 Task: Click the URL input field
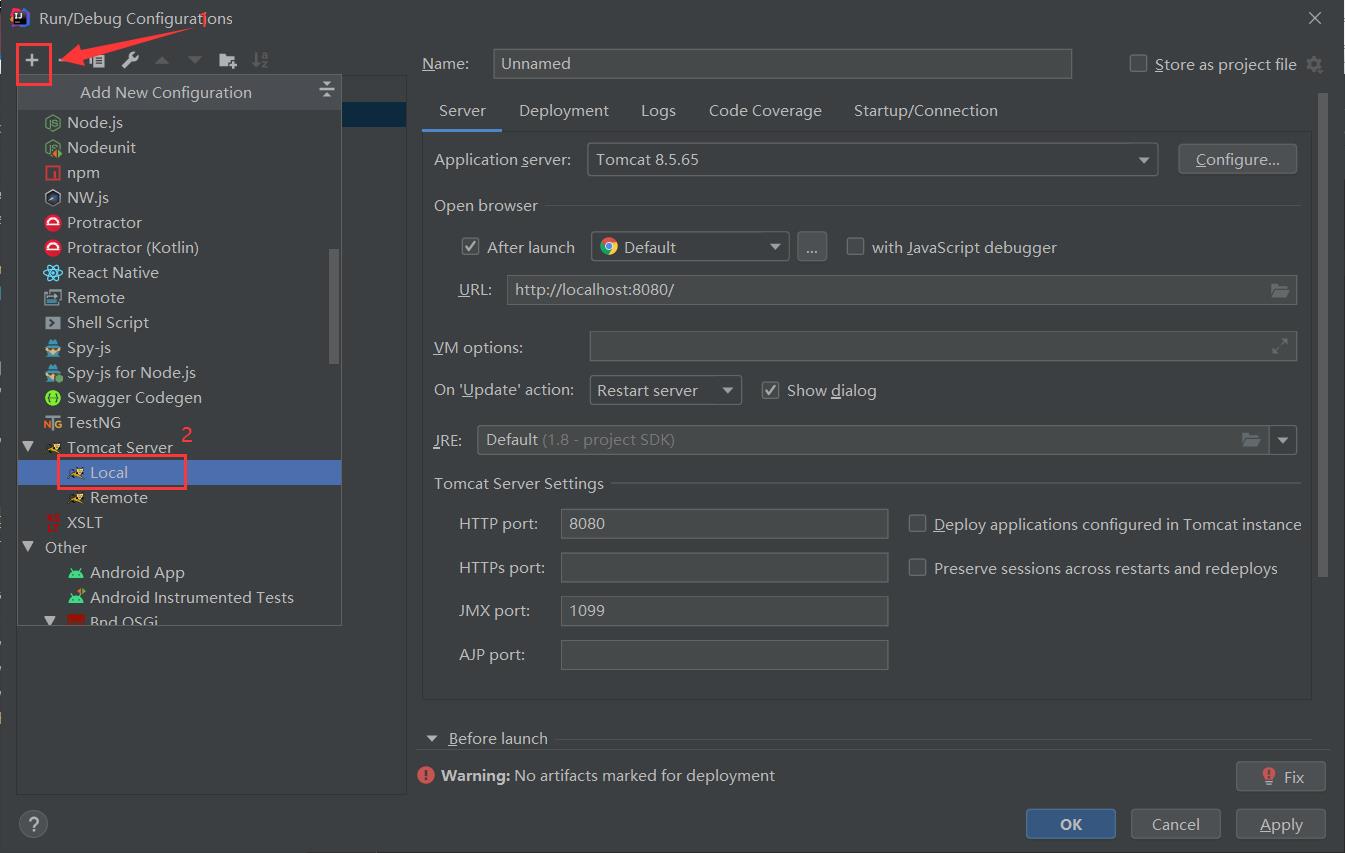[902, 290]
